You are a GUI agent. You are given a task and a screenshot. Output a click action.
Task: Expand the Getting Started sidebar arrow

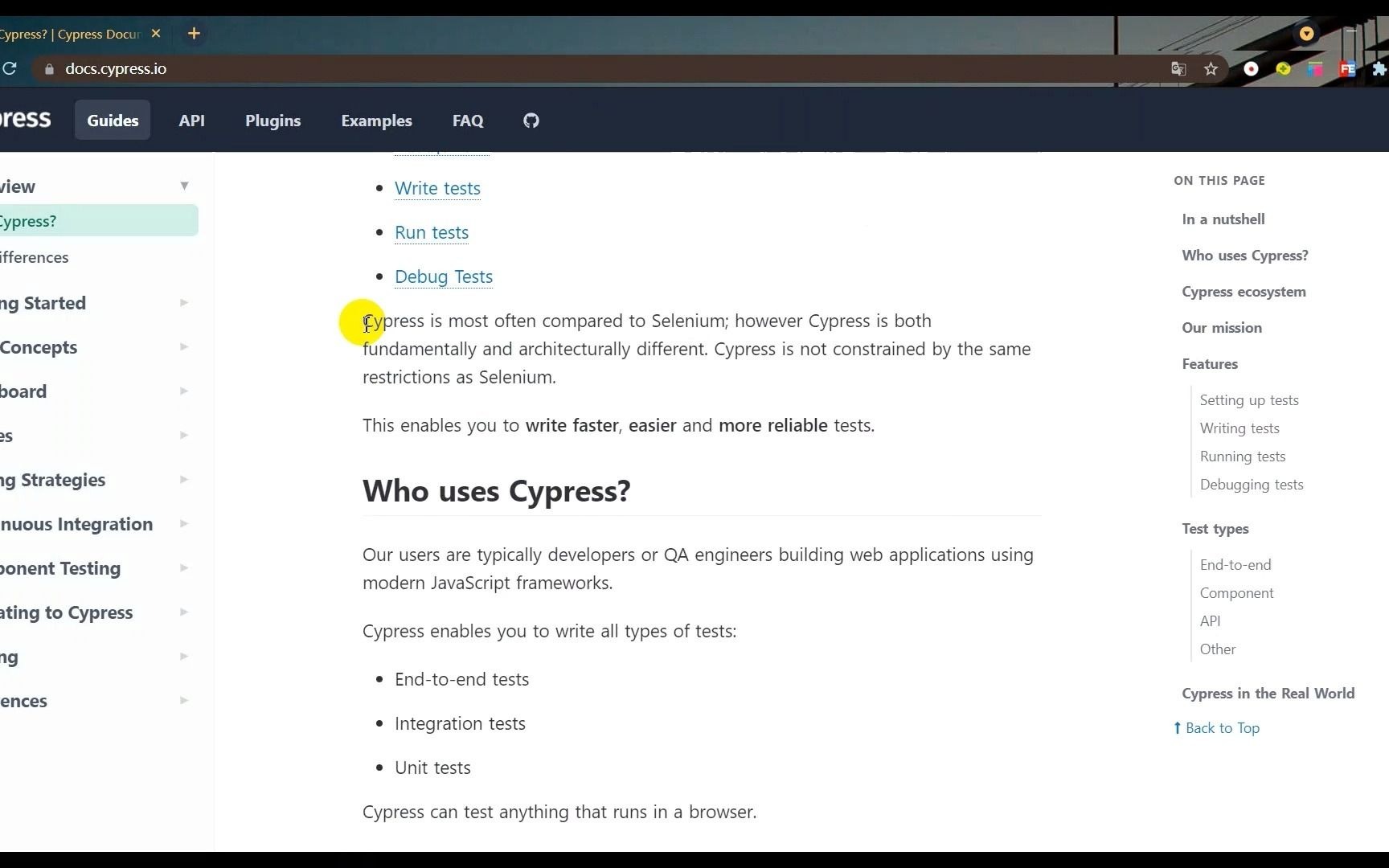tap(184, 303)
